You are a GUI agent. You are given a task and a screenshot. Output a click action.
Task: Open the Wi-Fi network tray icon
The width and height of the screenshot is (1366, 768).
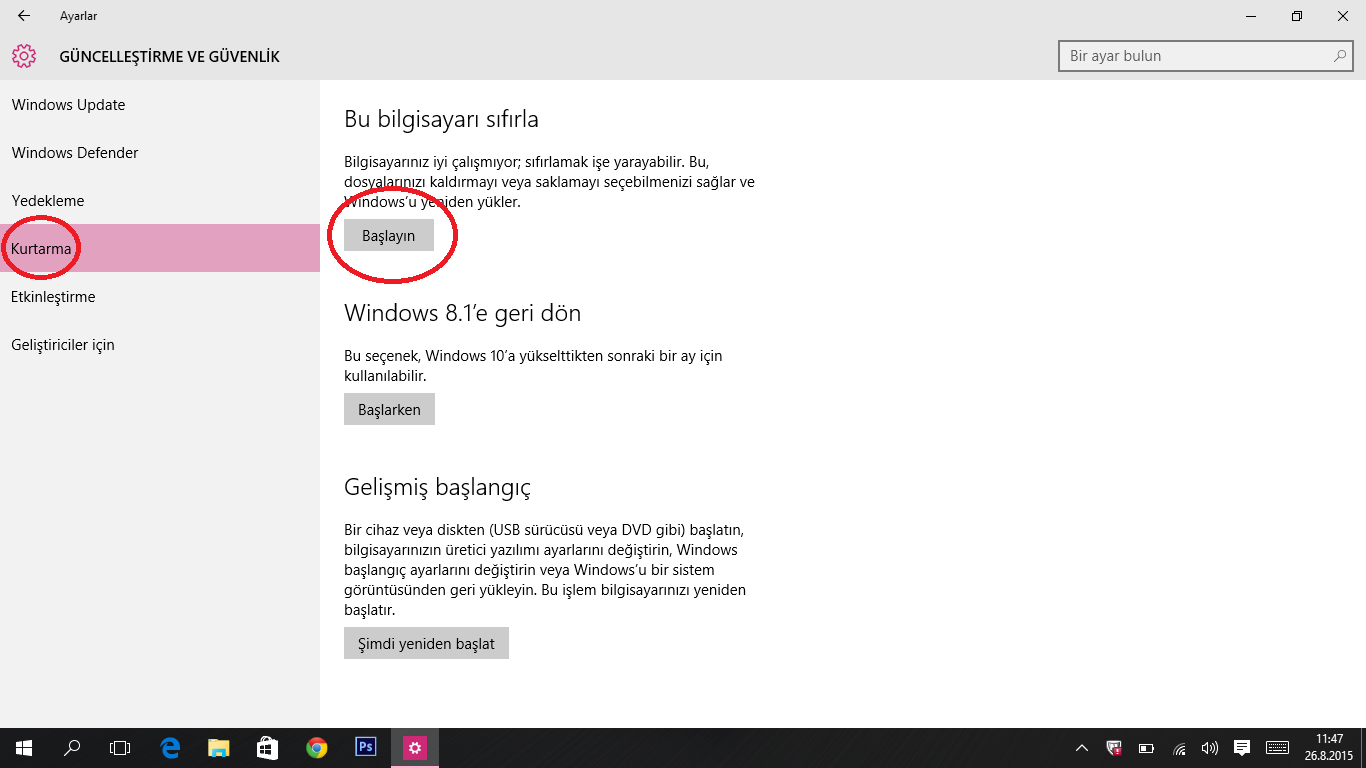click(x=1179, y=748)
